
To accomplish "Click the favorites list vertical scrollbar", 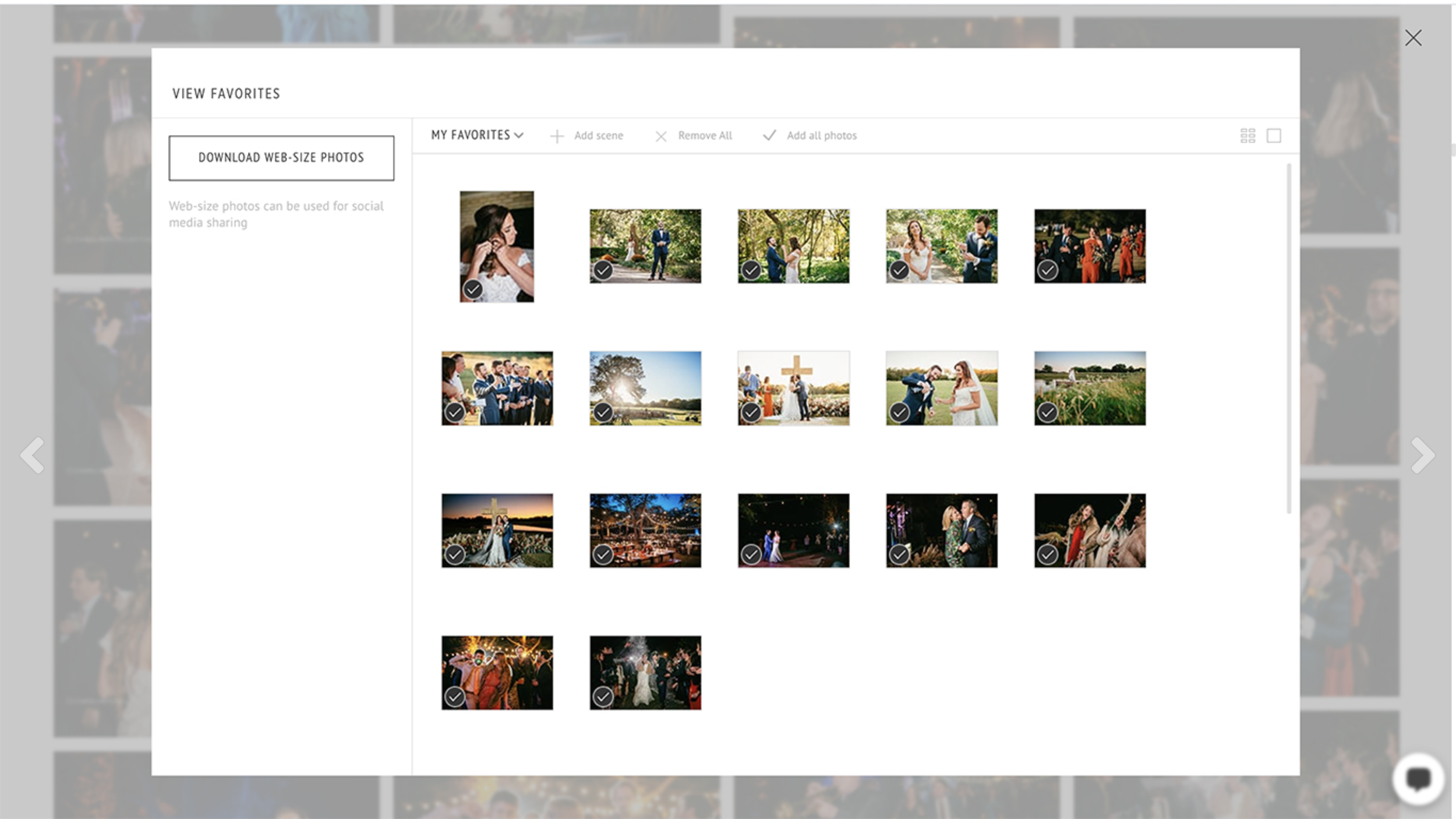I will (1289, 338).
